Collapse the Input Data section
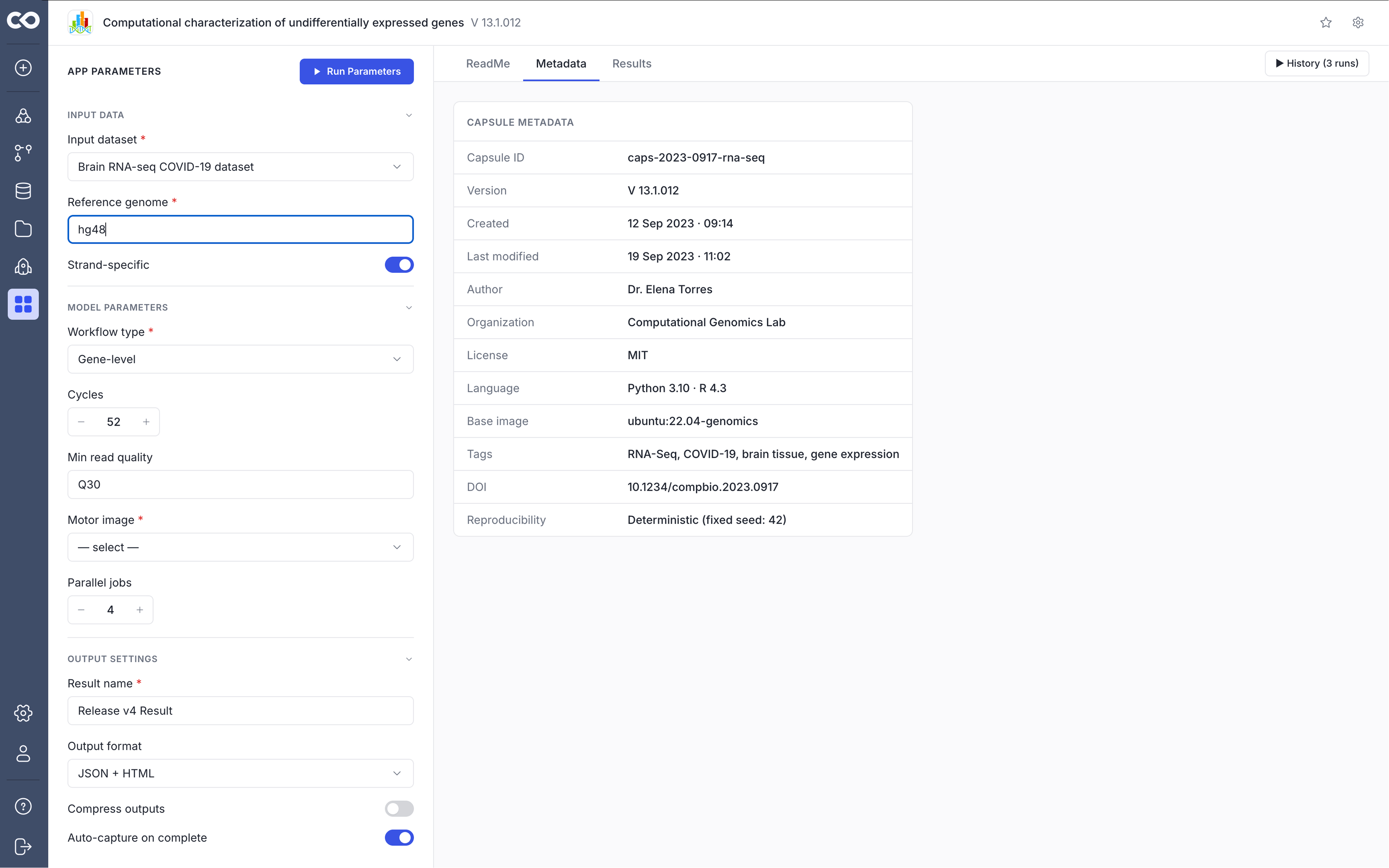Screen dimensions: 1389x868 tap(409, 115)
